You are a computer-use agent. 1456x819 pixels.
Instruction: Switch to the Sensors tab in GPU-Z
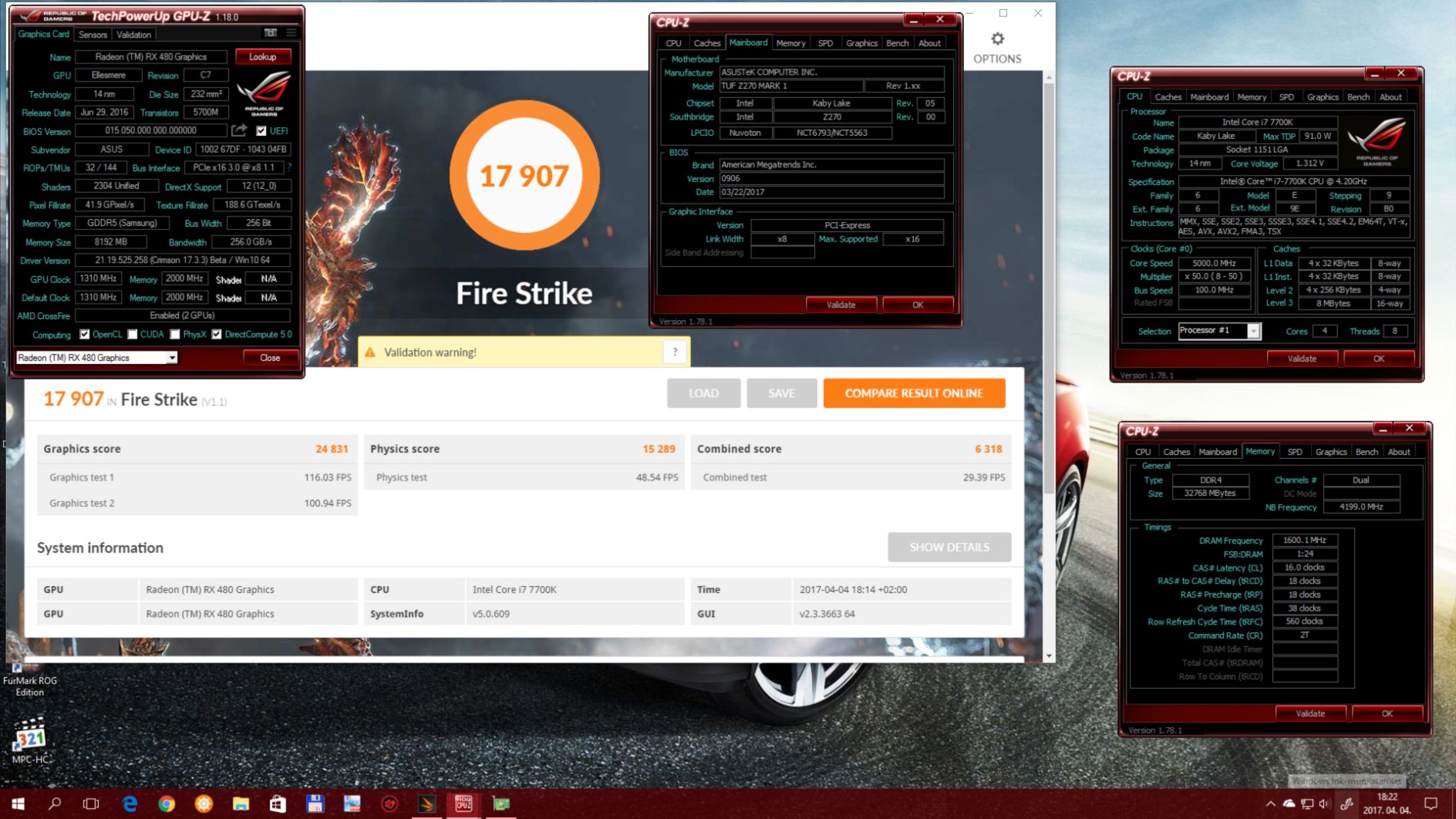[93, 35]
